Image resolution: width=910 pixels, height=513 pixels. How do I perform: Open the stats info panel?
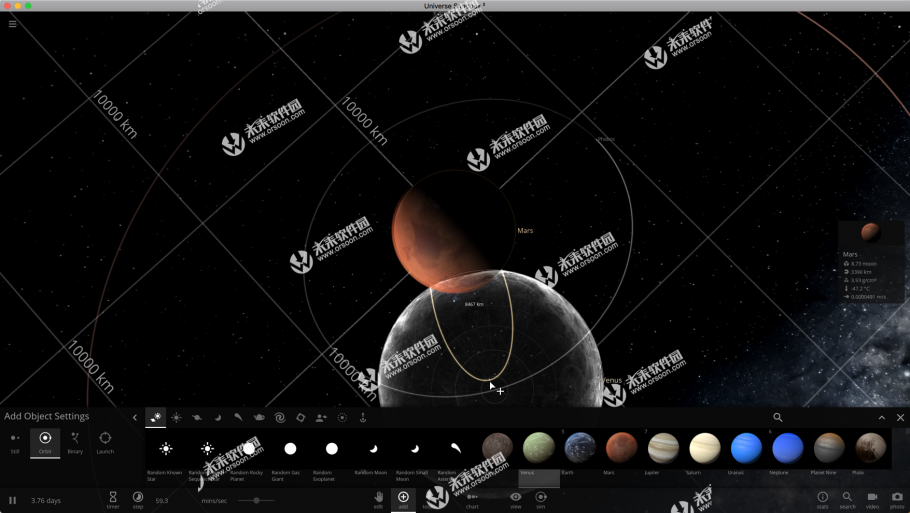pyautogui.click(x=822, y=500)
